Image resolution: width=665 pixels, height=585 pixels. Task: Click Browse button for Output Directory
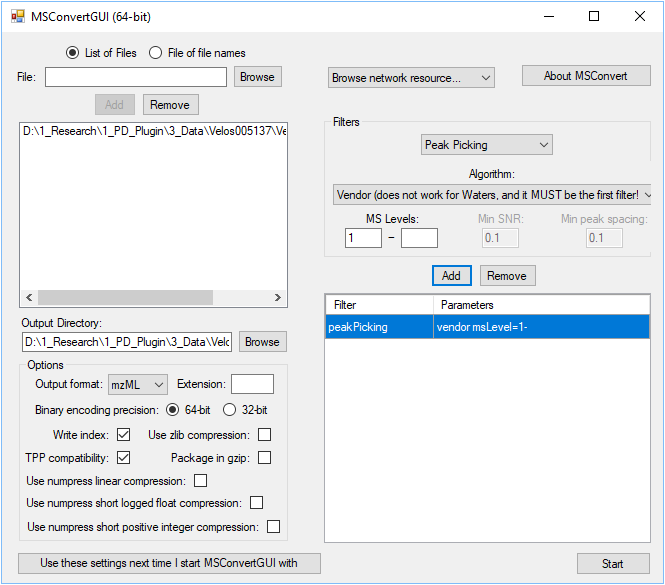[263, 342]
